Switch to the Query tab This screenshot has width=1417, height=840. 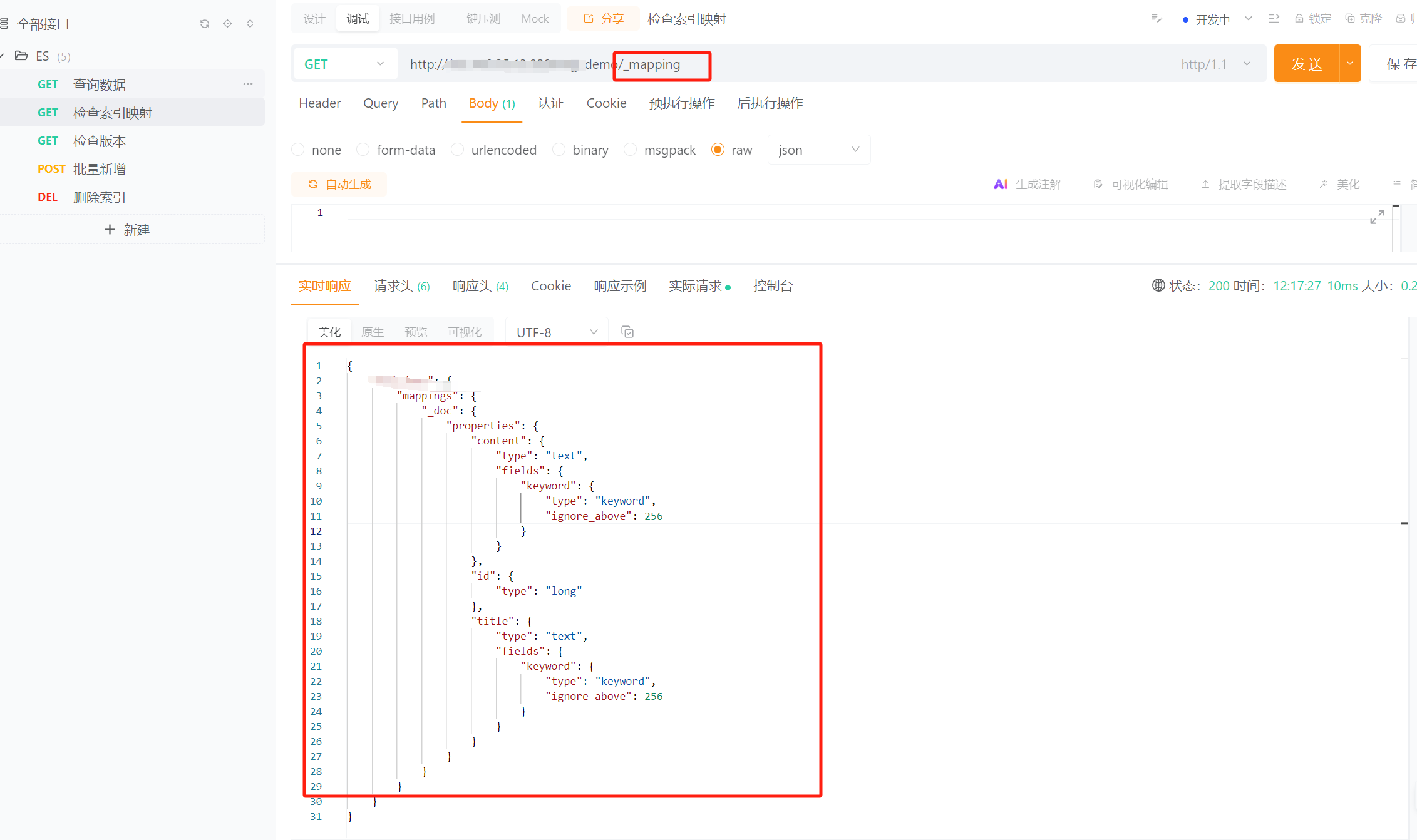pyautogui.click(x=381, y=103)
